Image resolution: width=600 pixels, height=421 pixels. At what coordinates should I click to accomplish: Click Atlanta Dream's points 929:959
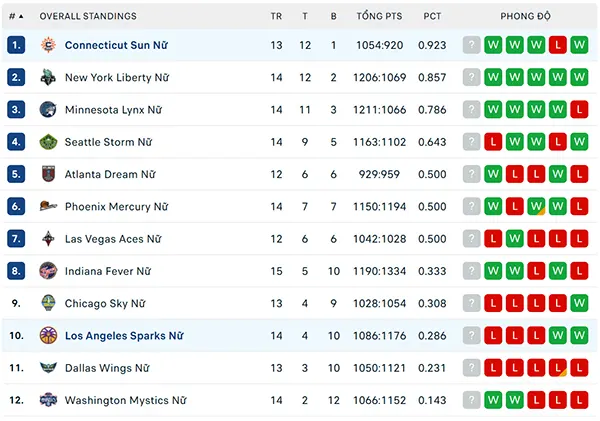pyautogui.click(x=379, y=174)
